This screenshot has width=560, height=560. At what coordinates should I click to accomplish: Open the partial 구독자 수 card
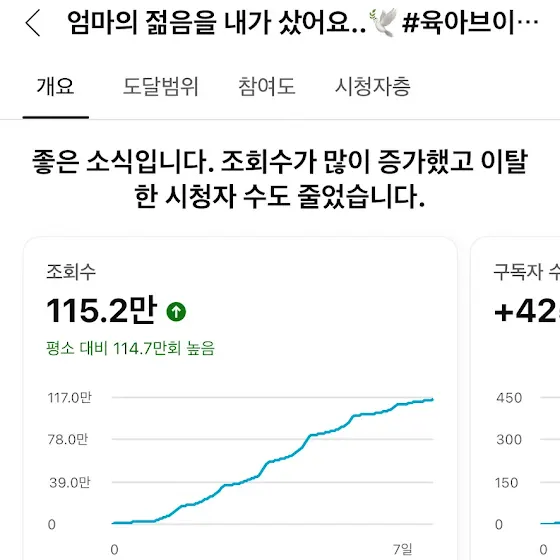[515, 398]
